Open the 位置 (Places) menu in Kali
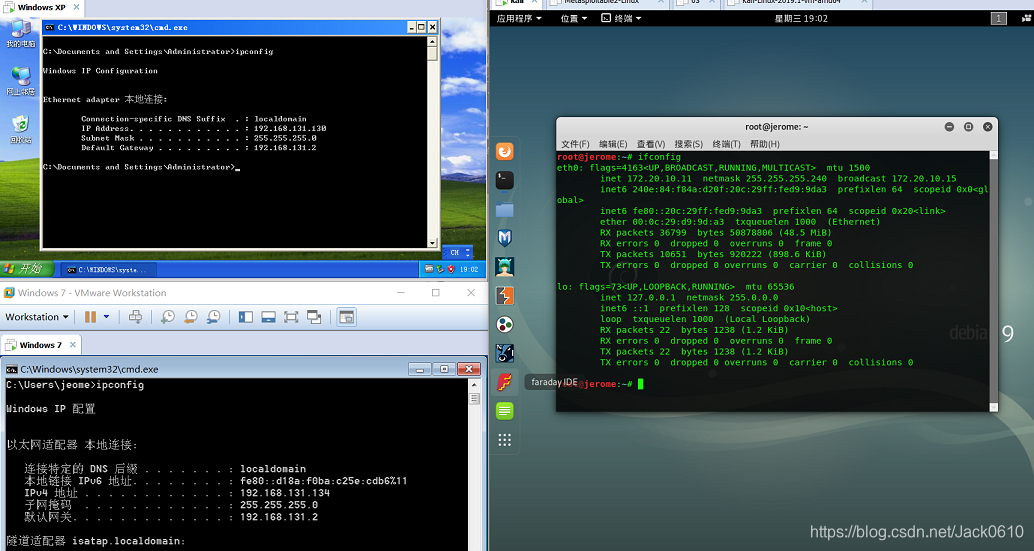Image resolution: width=1034 pixels, height=551 pixels. [574, 18]
